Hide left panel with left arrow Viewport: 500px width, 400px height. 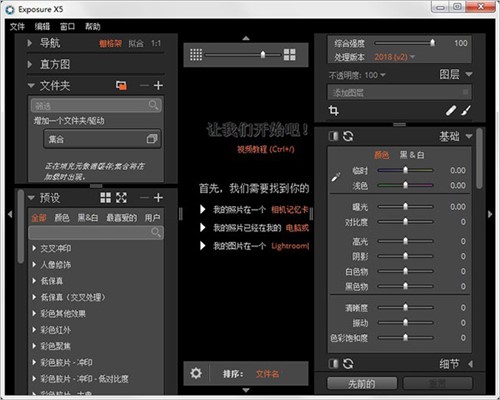[x=10, y=214]
